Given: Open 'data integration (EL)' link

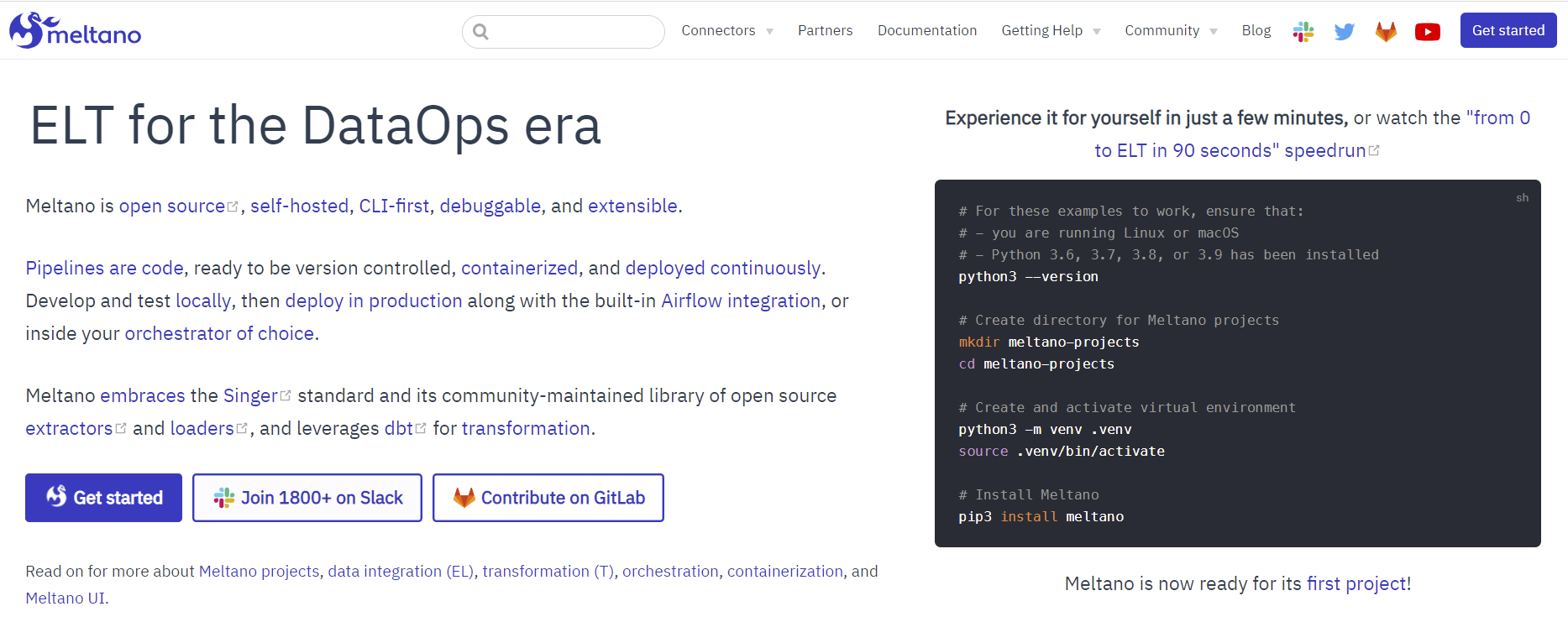Looking at the screenshot, I should click(x=401, y=571).
